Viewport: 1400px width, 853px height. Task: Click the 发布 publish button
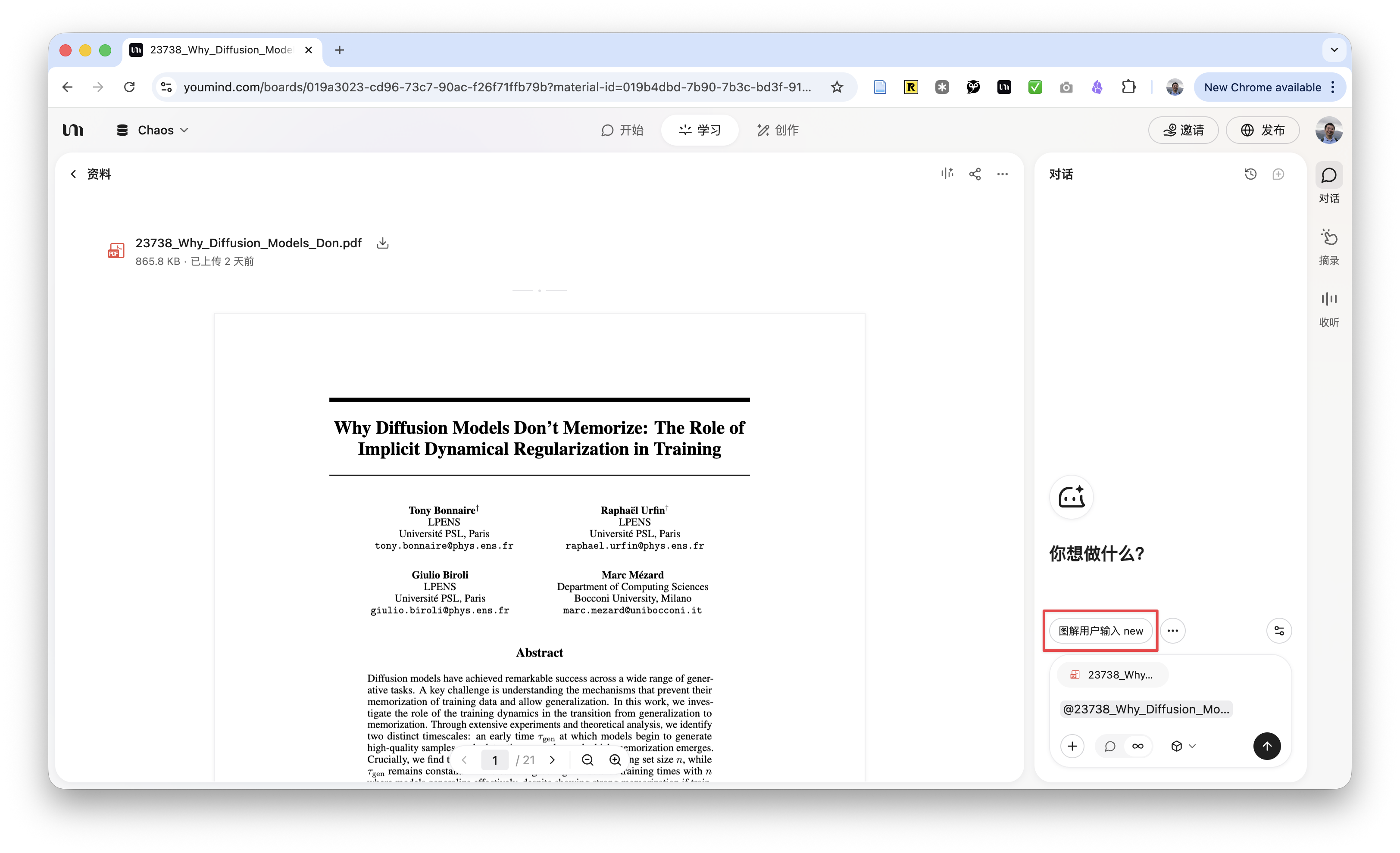[x=1262, y=130]
